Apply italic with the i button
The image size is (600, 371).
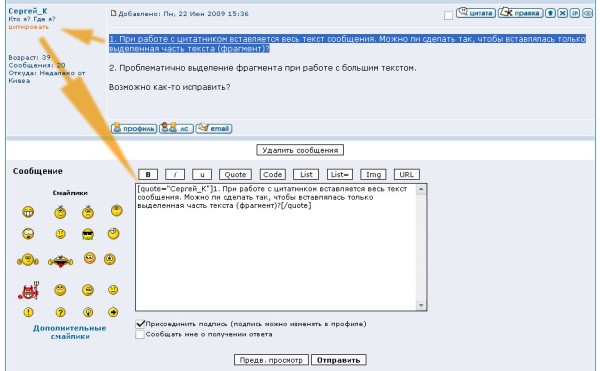[175, 174]
